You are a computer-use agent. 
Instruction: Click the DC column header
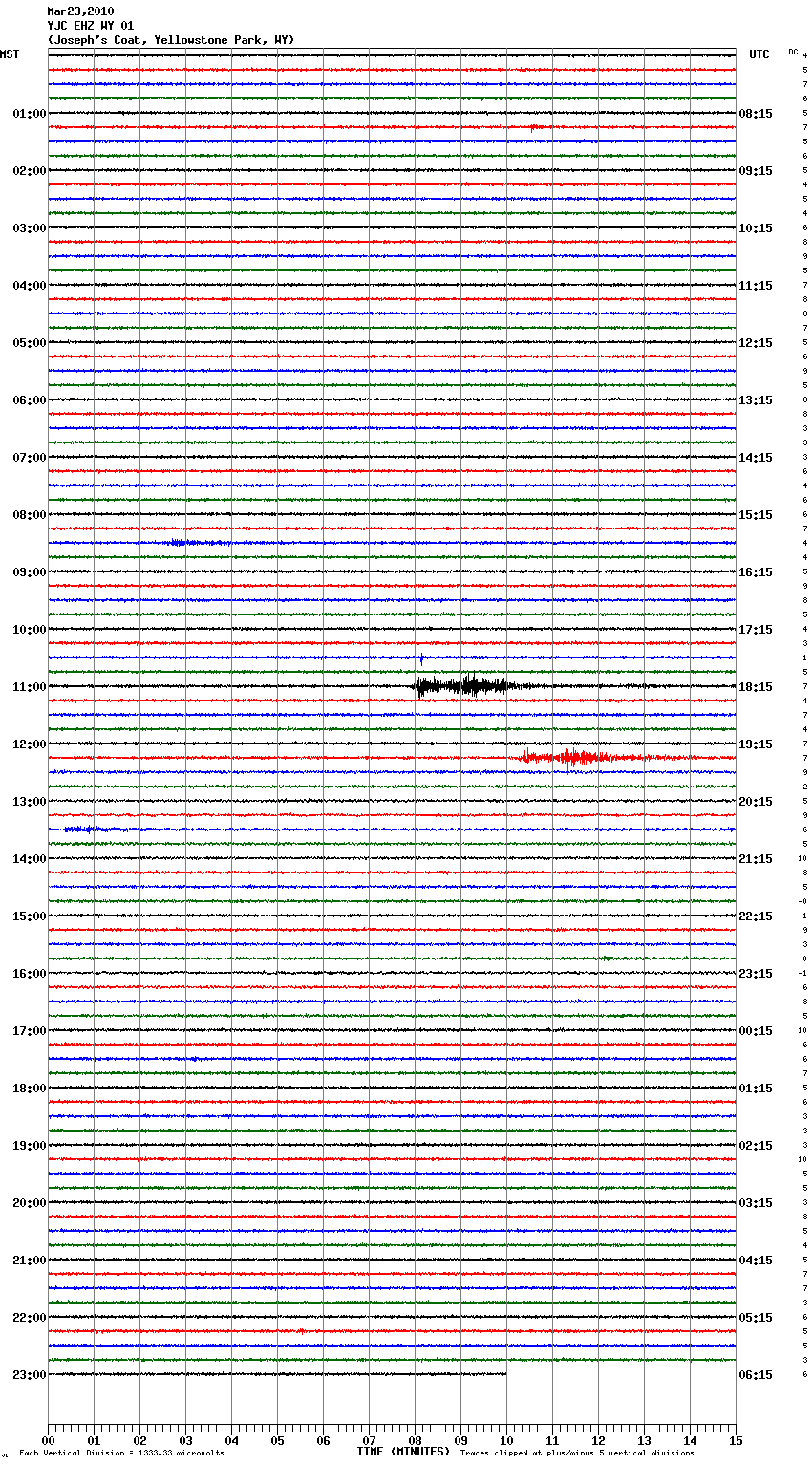click(793, 51)
